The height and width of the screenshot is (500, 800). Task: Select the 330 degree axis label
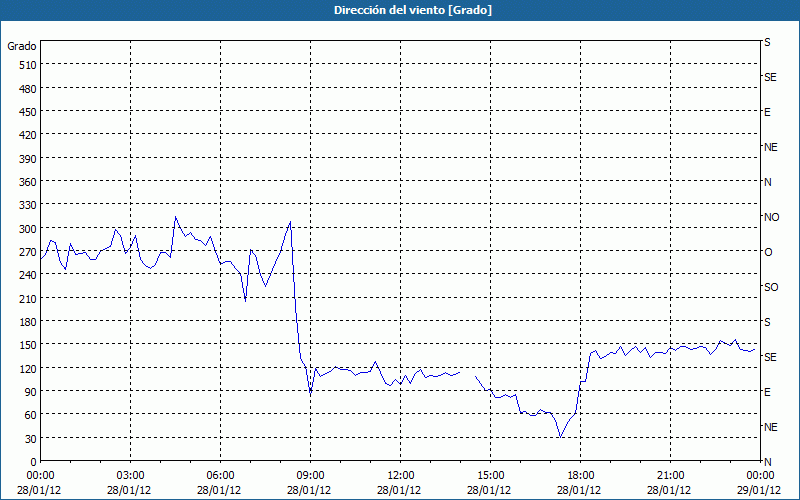28,205
